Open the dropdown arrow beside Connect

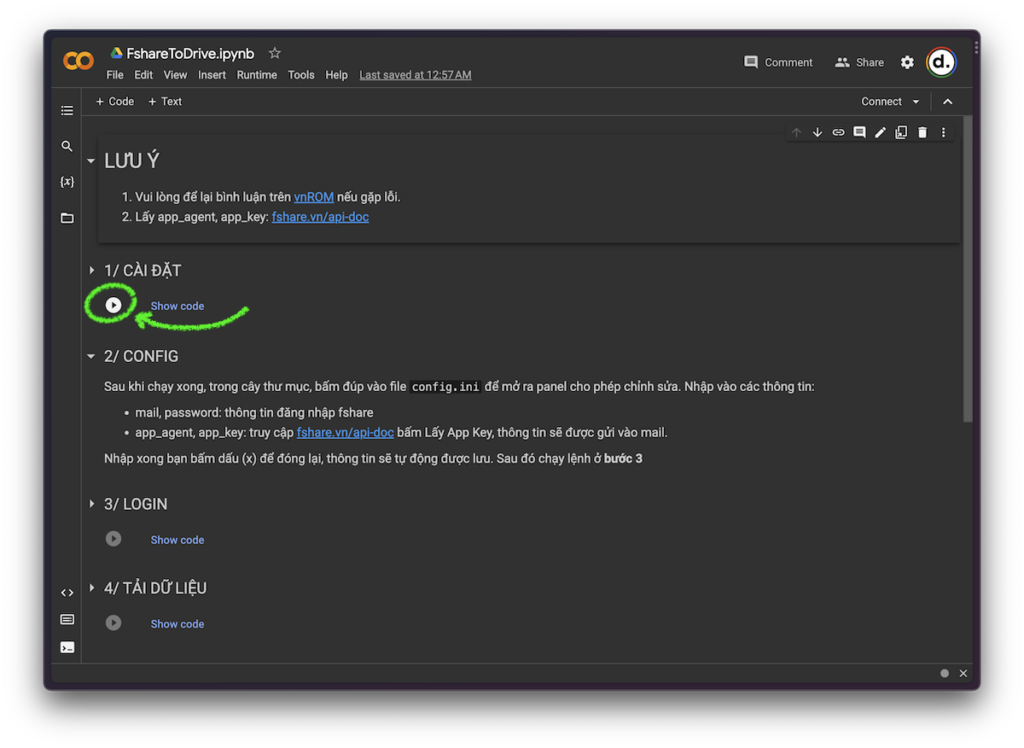[916, 102]
